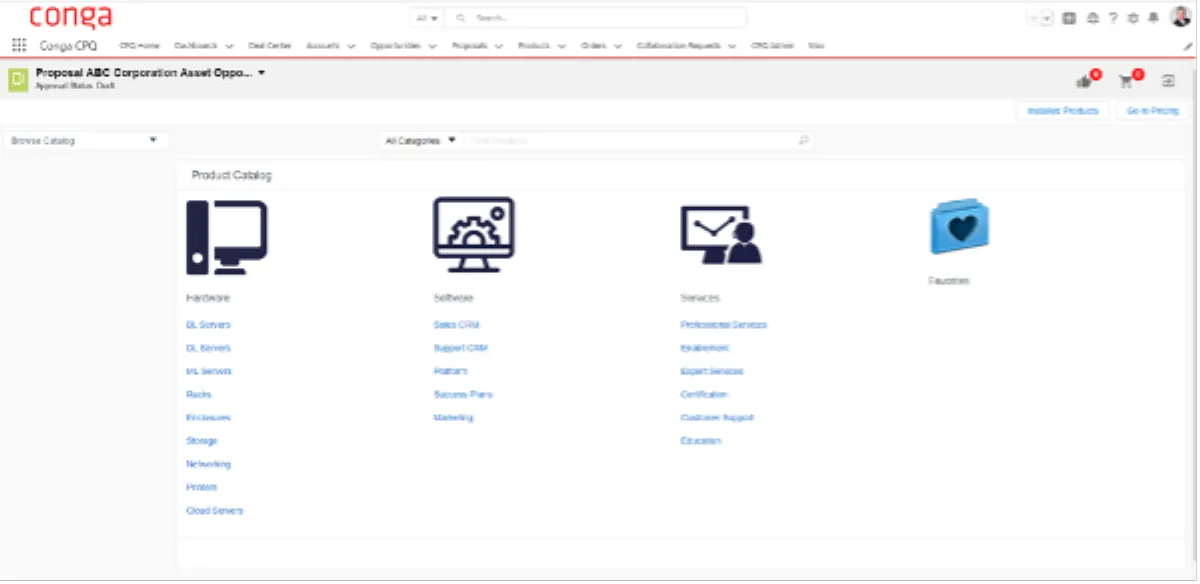The image size is (1200, 584).
Task: Open the help question mark icon
Action: (x=1113, y=18)
